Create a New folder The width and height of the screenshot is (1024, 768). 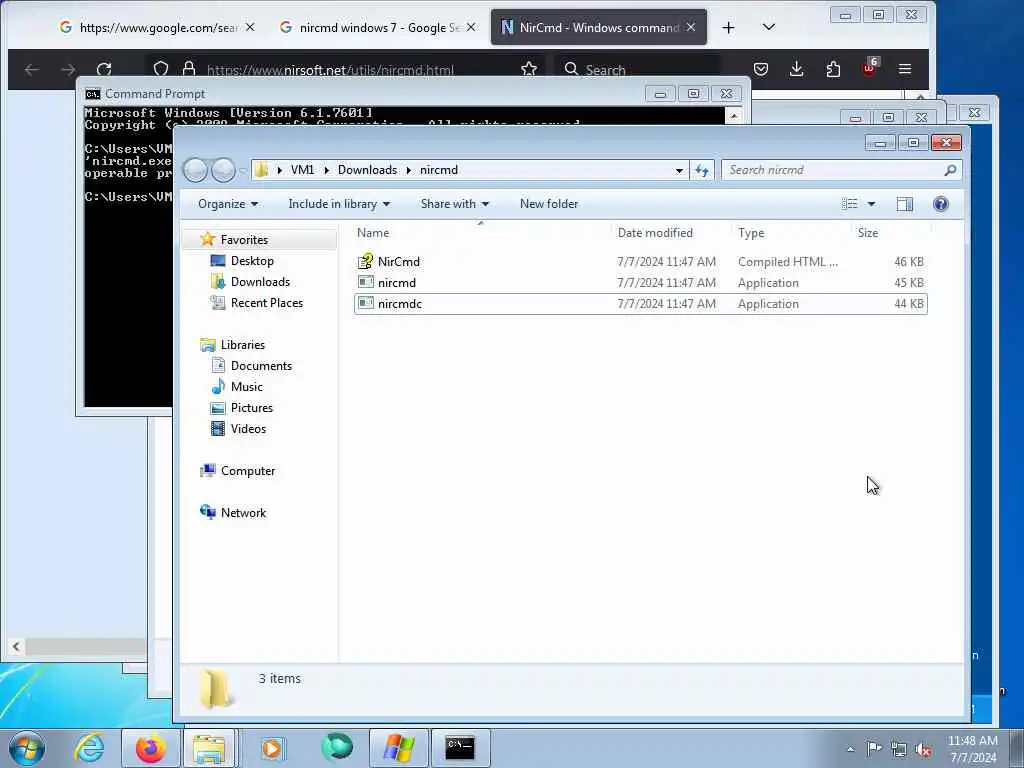[x=549, y=204]
